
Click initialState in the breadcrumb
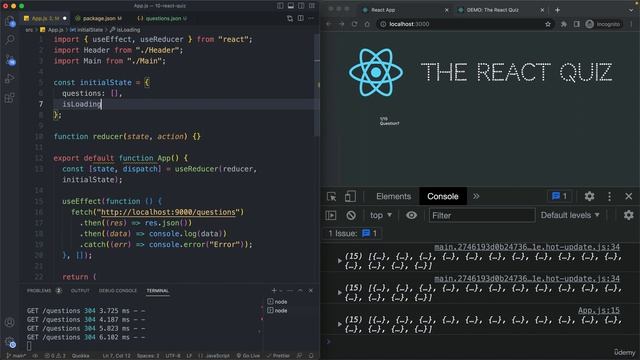click(87, 30)
